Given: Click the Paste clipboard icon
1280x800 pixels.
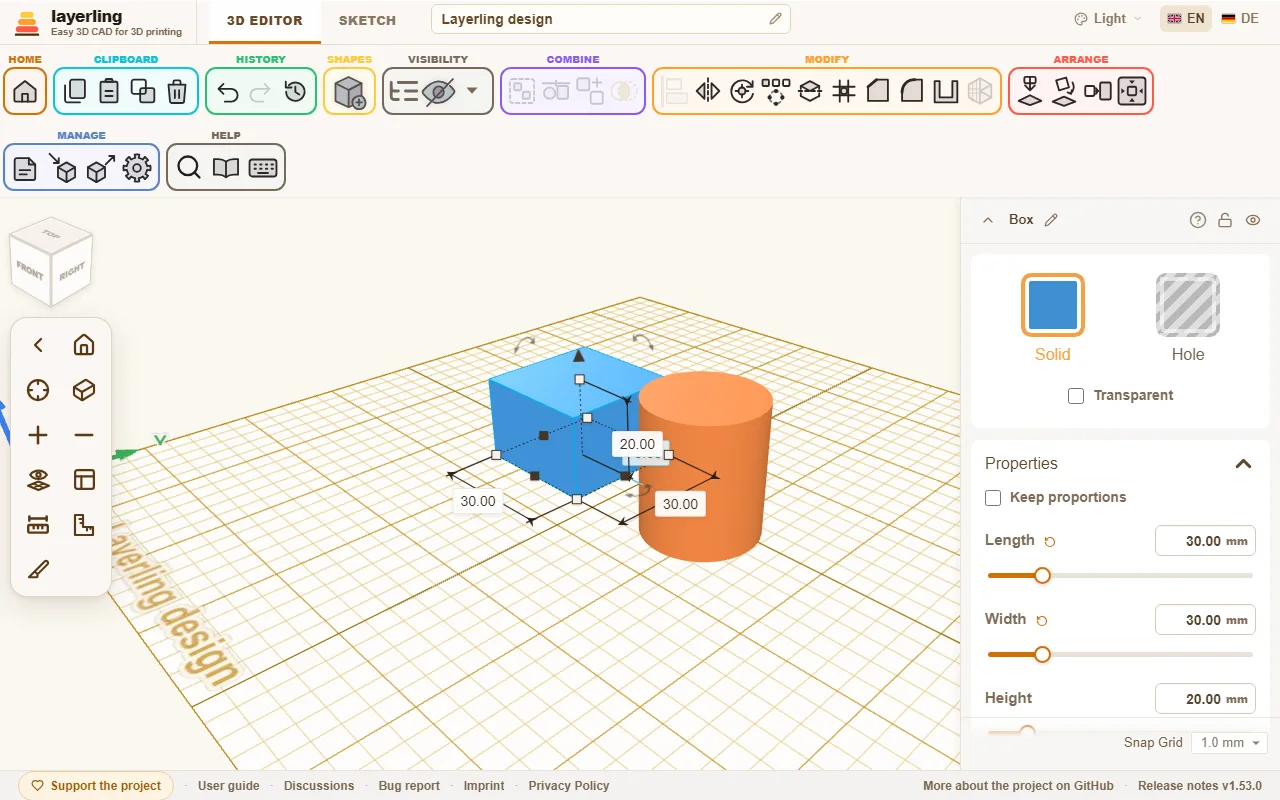Looking at the screenshot, I should click(109, 91).
